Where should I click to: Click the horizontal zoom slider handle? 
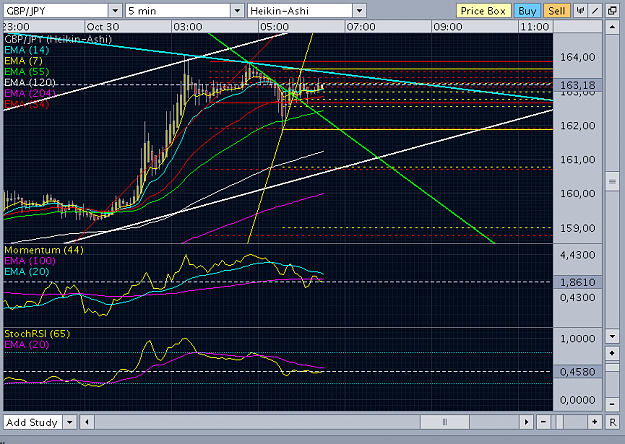pyautogui.click(x=560, y=422)
